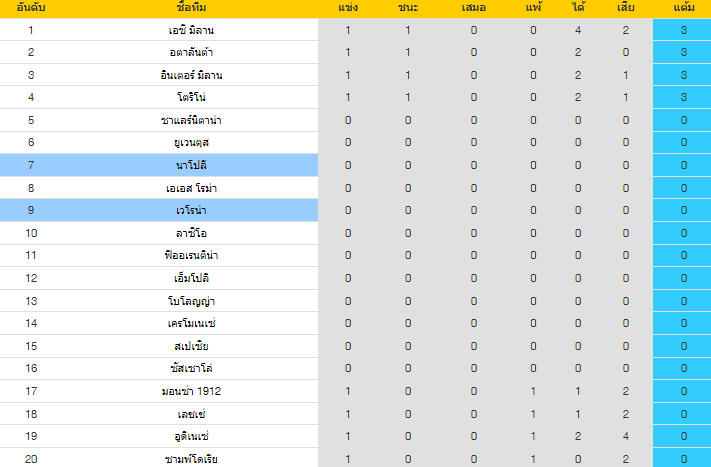This screenshot has height=467, width=711.
Task: Click the ชนะ wins column header
Action: (x=408, y=8)
